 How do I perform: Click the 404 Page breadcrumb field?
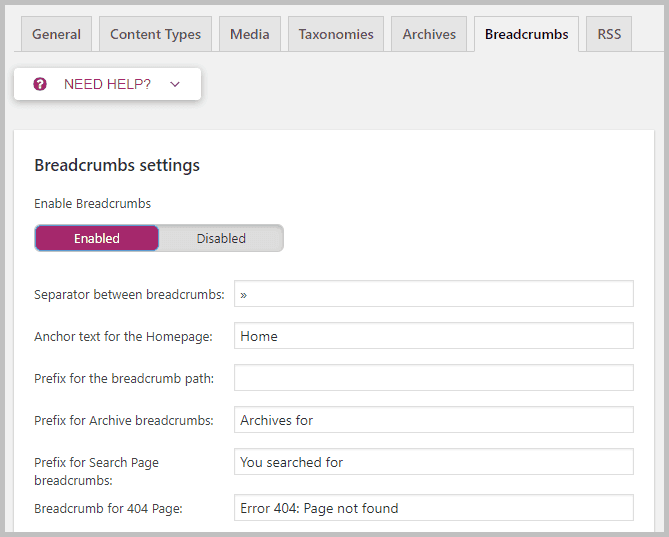click(x=433, y=508)
